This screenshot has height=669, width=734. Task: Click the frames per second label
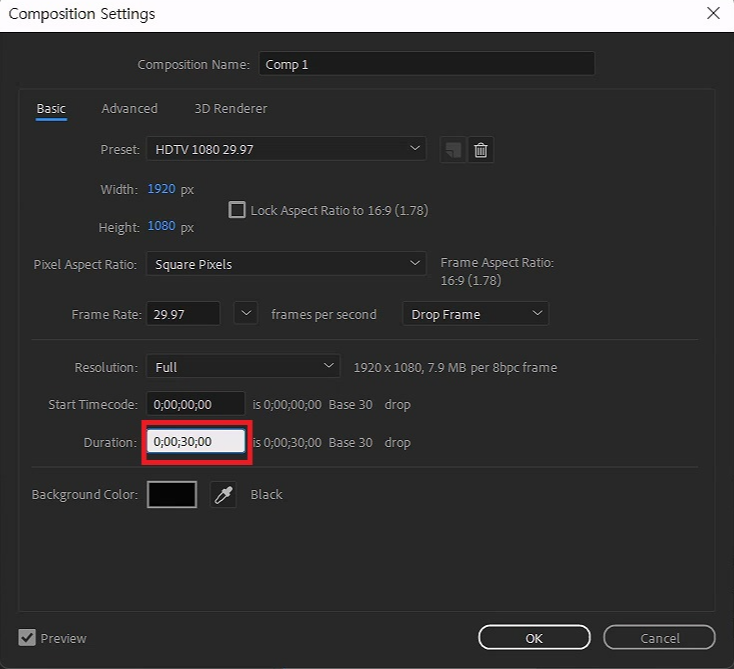(x=323, y=314)
